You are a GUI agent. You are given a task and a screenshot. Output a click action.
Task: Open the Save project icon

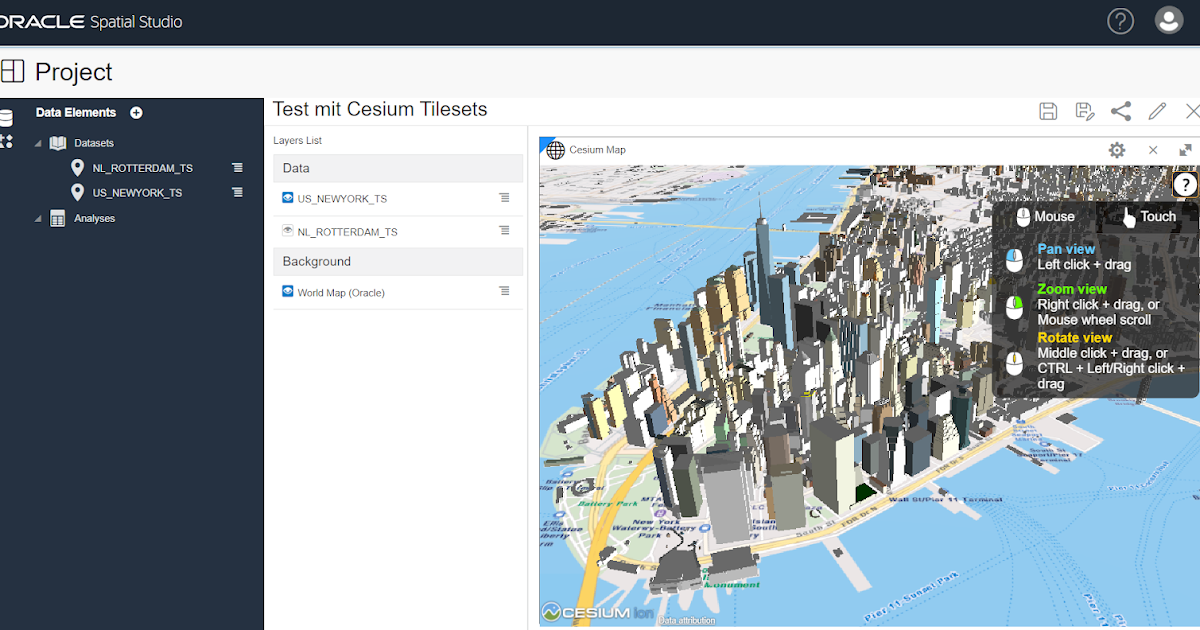(x=1048, y=111)
